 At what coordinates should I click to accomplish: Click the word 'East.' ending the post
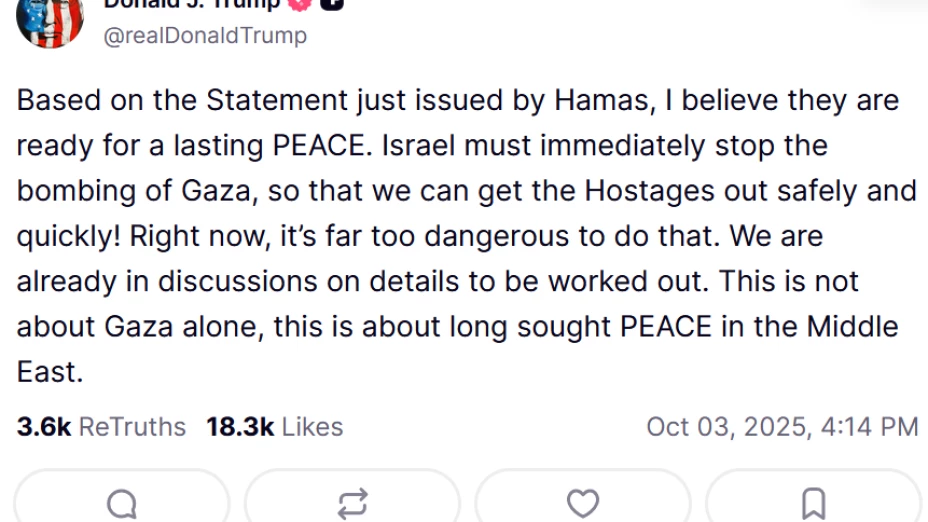coord(48,372)
